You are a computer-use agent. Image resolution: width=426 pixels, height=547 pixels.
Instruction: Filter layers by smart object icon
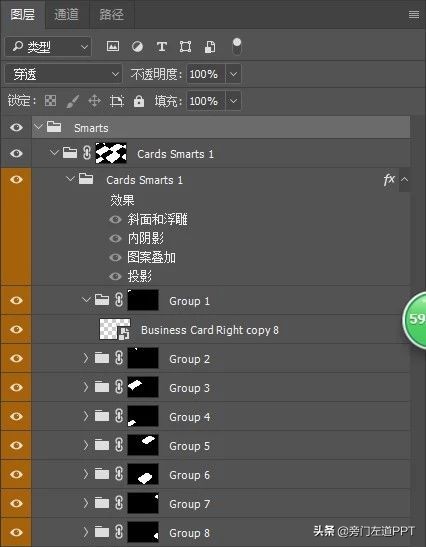[210, 47]
